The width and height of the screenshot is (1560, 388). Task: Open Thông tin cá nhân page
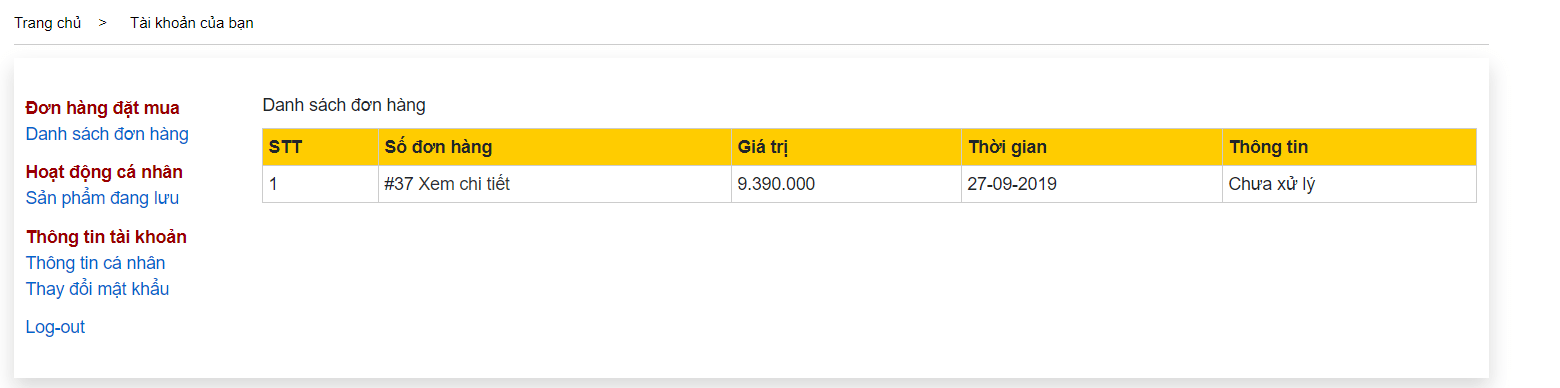tap(95, 263)
